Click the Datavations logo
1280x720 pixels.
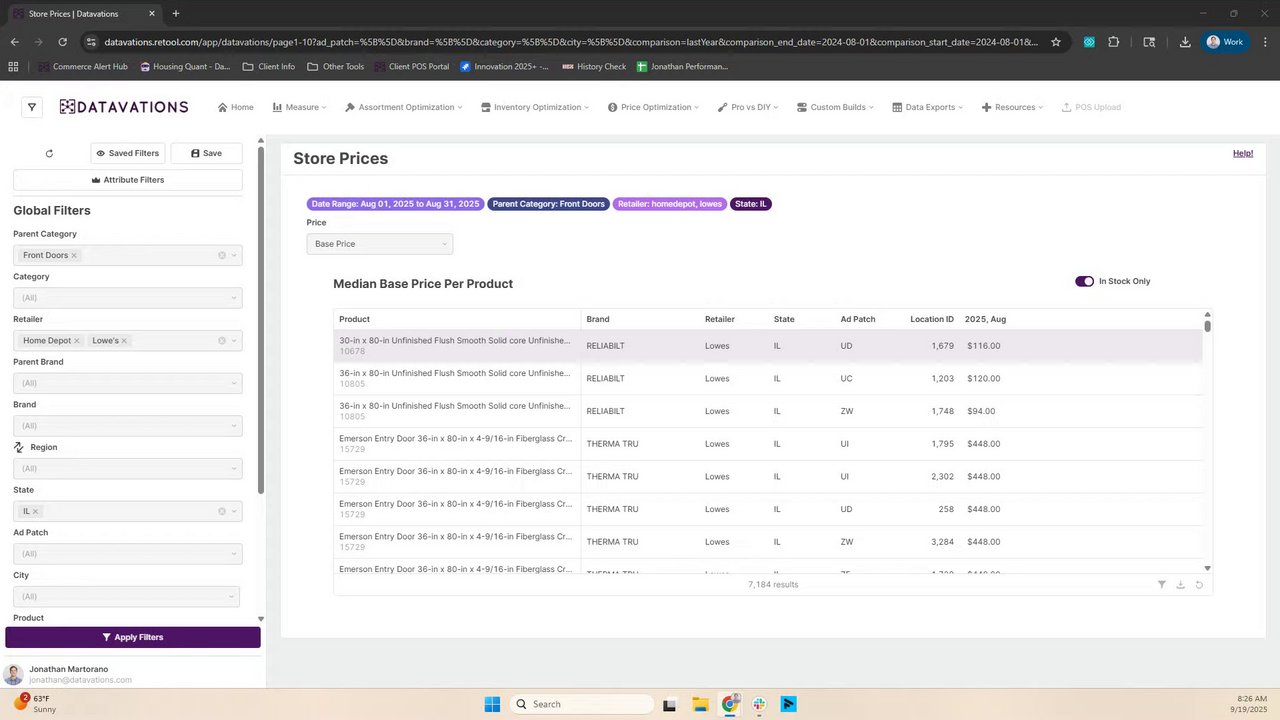[x=124, y=107]
